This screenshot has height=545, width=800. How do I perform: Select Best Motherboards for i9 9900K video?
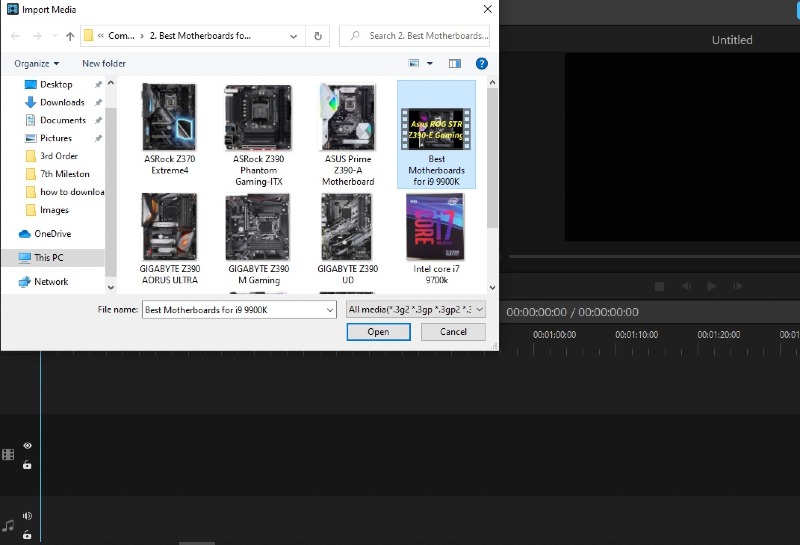point(436,135)
